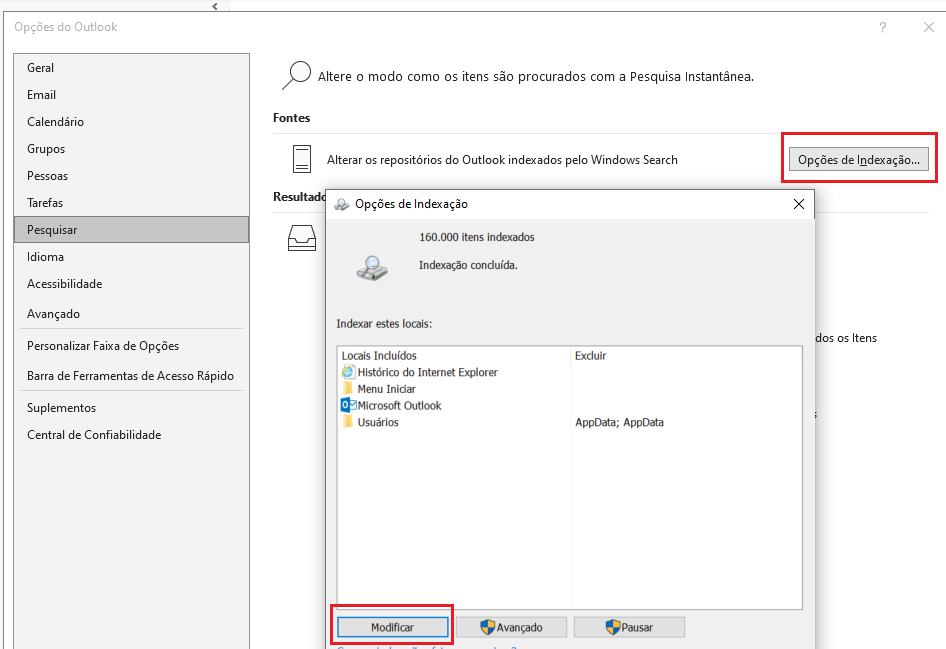Image resolution: width=946 pixels, height=649 pixels.
Task: Click the "Indexar estes locais:" label
Action: (x=384, y=323)
